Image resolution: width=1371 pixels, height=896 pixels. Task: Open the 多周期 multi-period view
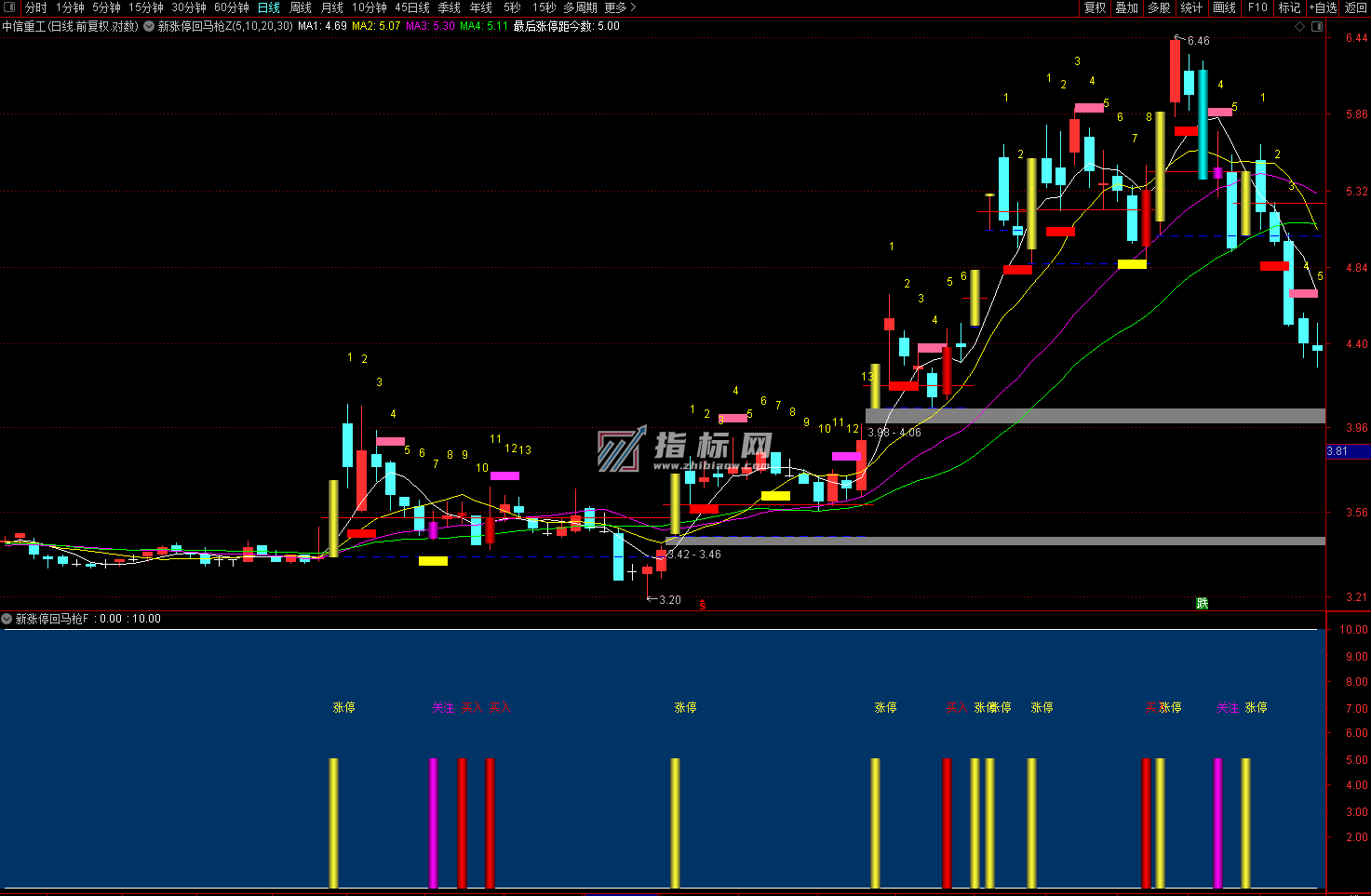580,7
